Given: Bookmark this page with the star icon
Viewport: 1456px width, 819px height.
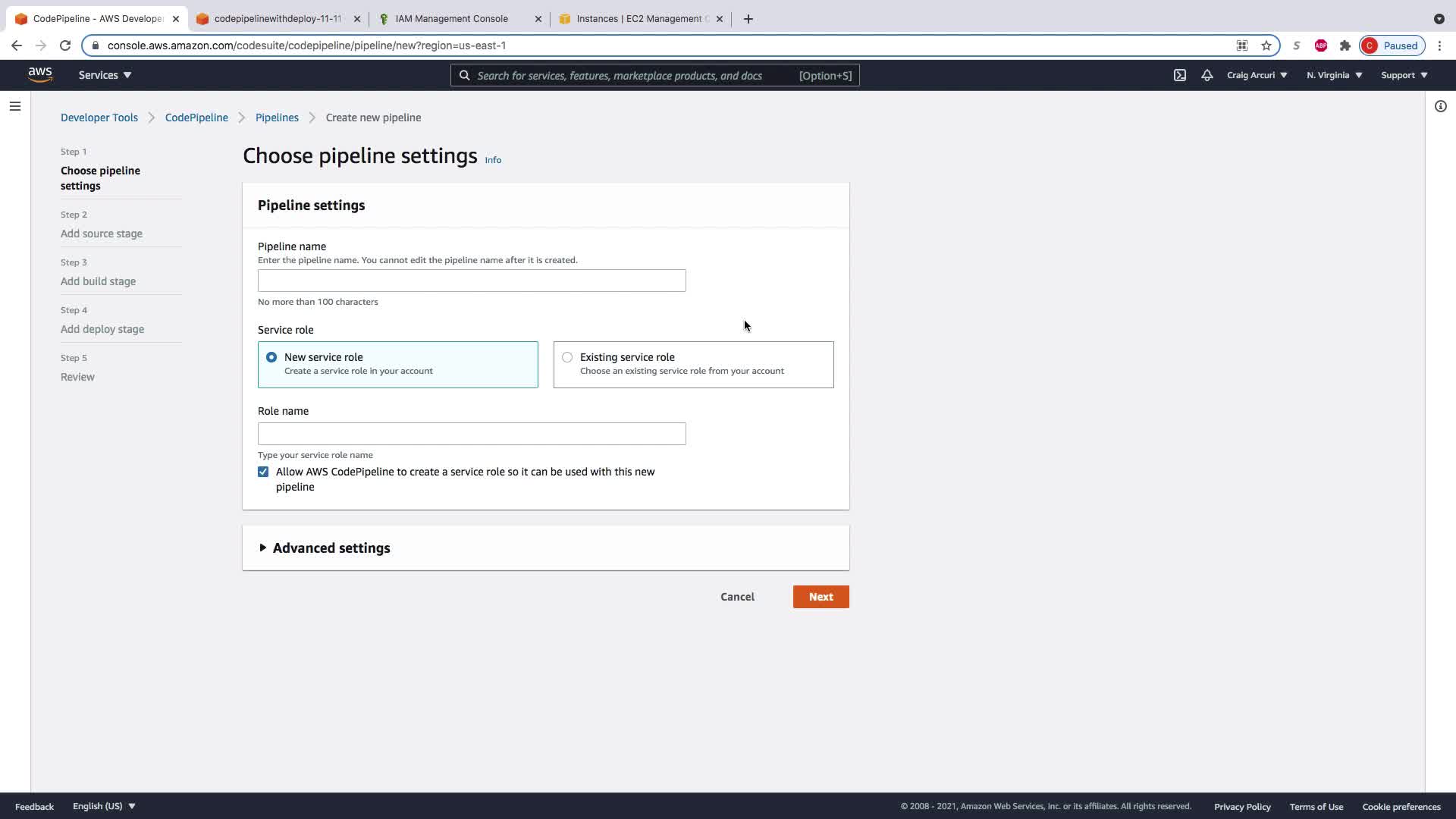Looking at the screenshot, I should (x=1266, y=45).
